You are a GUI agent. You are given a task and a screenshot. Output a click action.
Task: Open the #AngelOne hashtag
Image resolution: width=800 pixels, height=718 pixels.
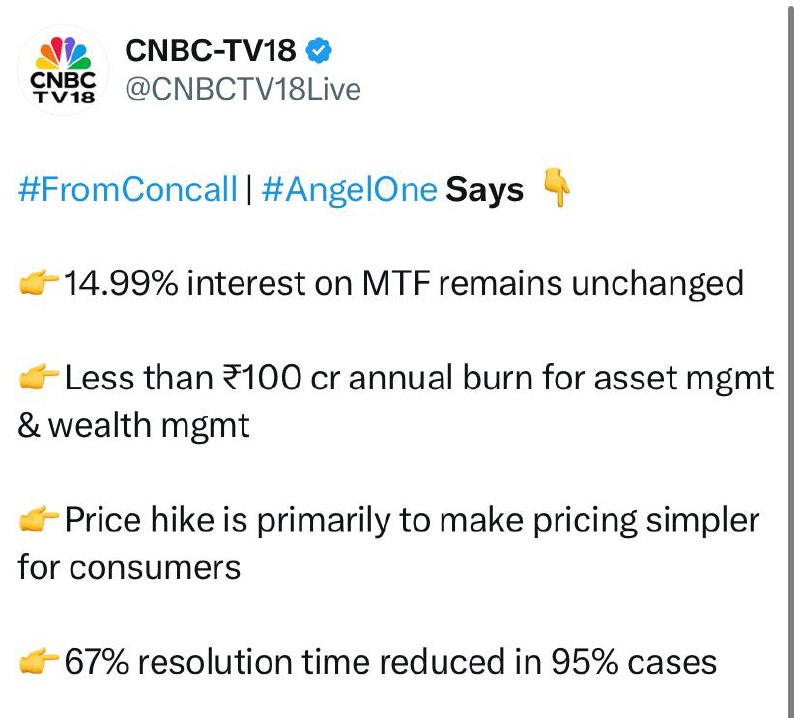tap(349, 189)
